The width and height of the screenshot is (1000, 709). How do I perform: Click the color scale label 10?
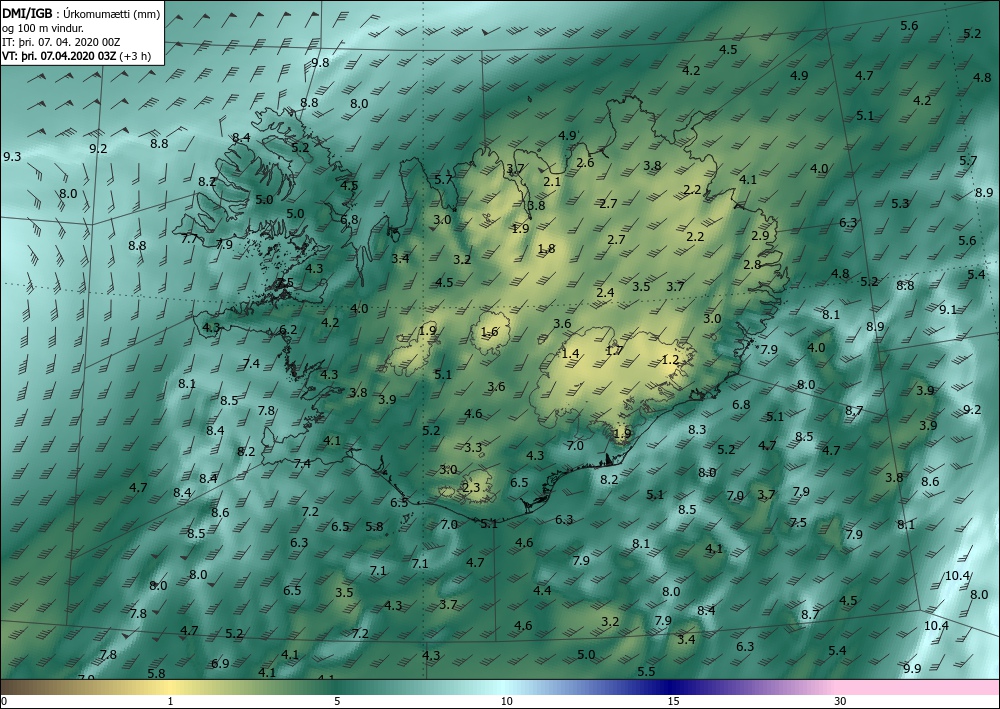point(506,702)
